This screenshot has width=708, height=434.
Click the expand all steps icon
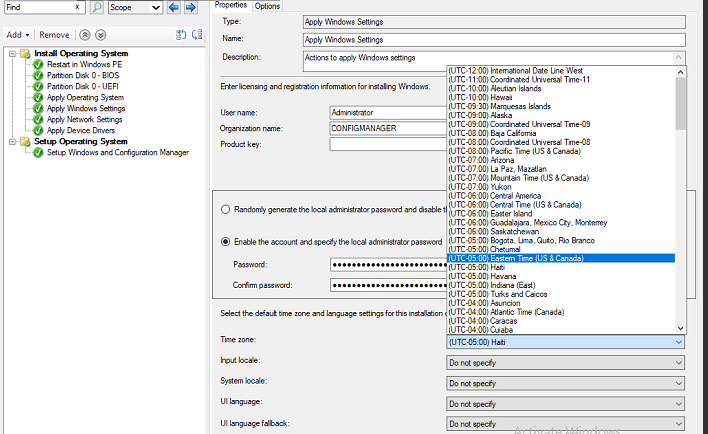pyautogui.click(x=181, y=35)
